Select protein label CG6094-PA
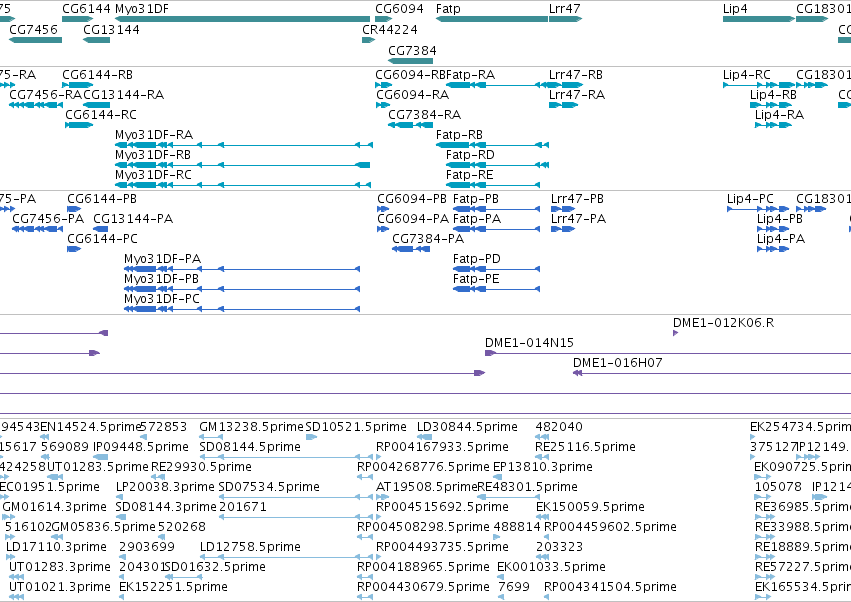The width and height of the screenshot is (851, 602). pyautogui.click(x=413, y=218)
